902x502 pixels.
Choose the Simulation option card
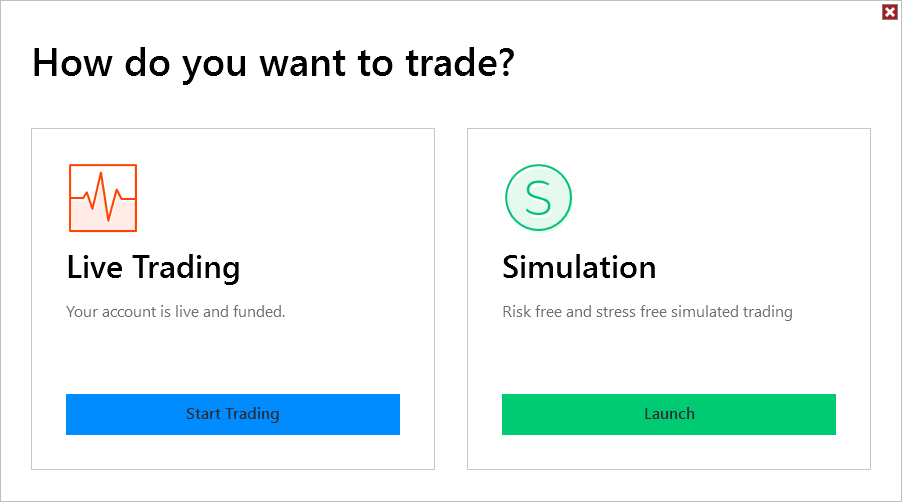668,350
